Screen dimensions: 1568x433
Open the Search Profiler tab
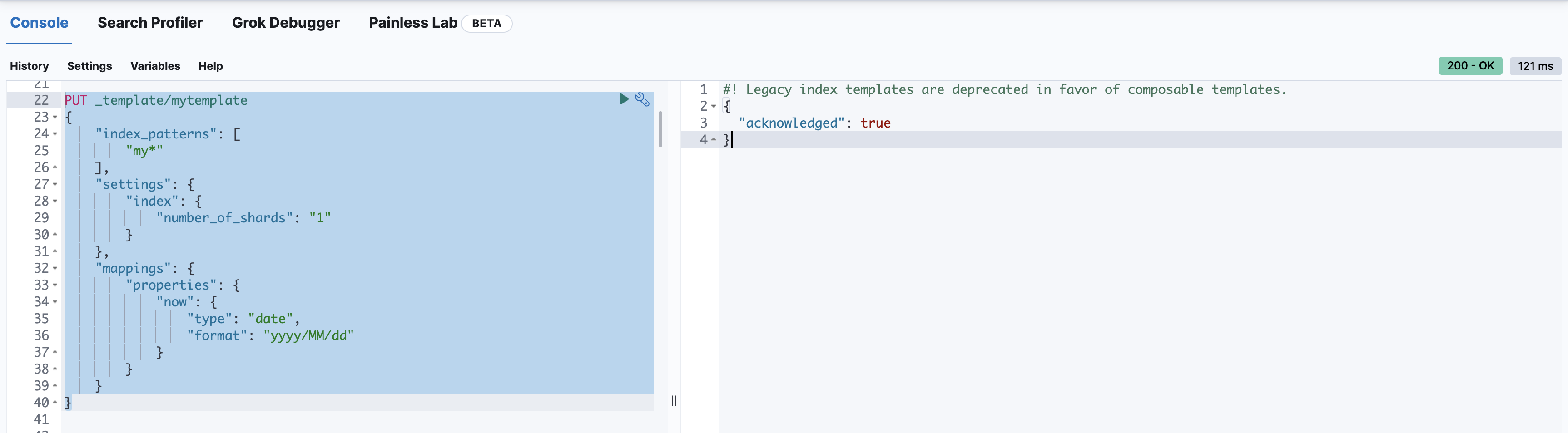click(x=150, y=23)
